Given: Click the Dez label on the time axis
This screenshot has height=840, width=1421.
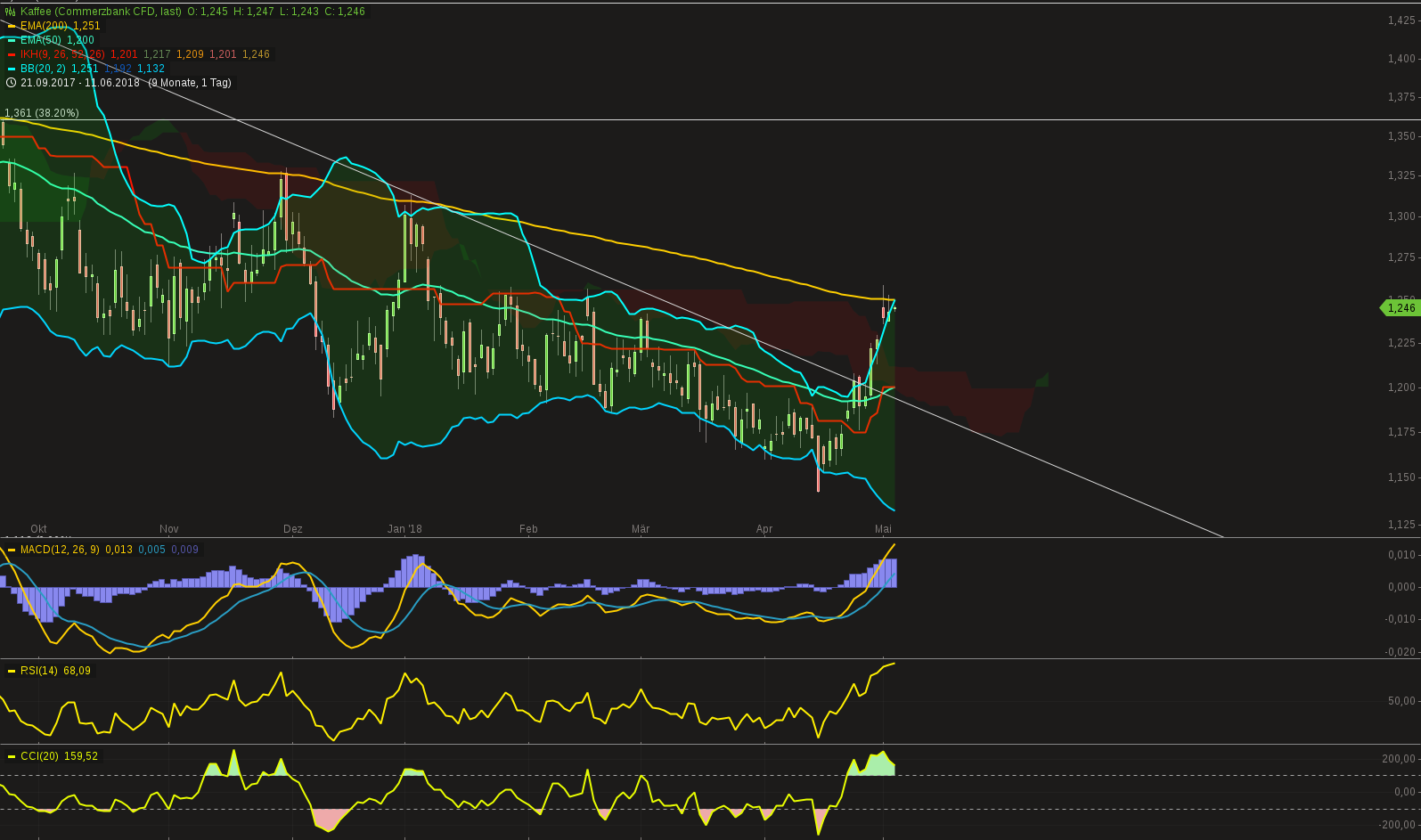Looking at the screenshot, I should point(292,529).
